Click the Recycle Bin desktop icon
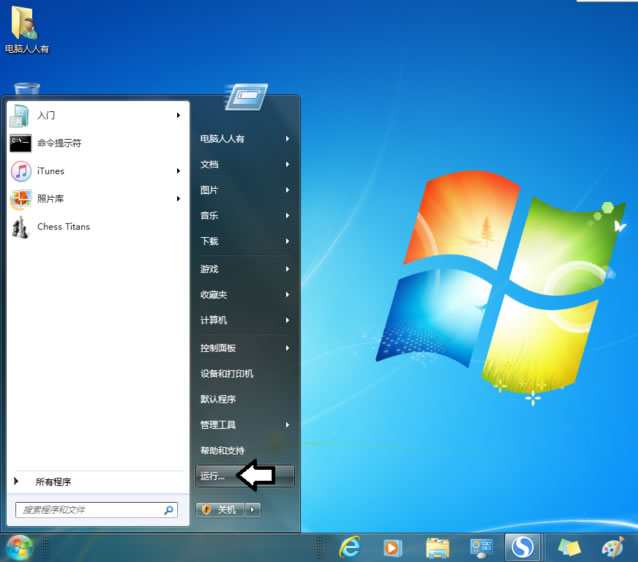Screen dimensions: 638x562 click(x=27, y=88)
